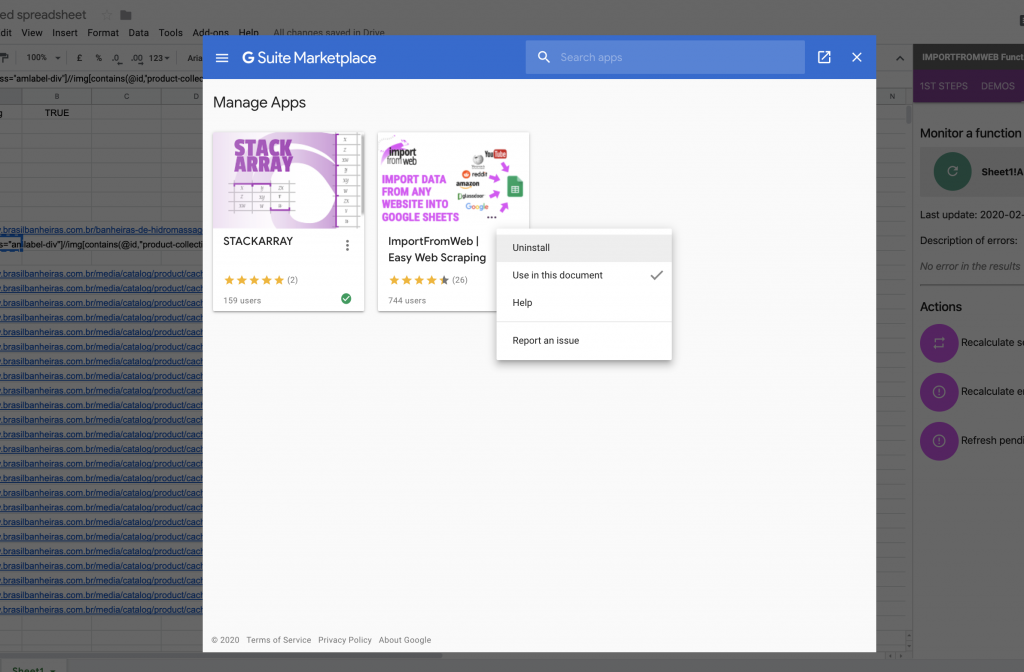The image size is (1024, 672).
Task: Expand the zoom 100% dropdown
Action: [43, 58]
